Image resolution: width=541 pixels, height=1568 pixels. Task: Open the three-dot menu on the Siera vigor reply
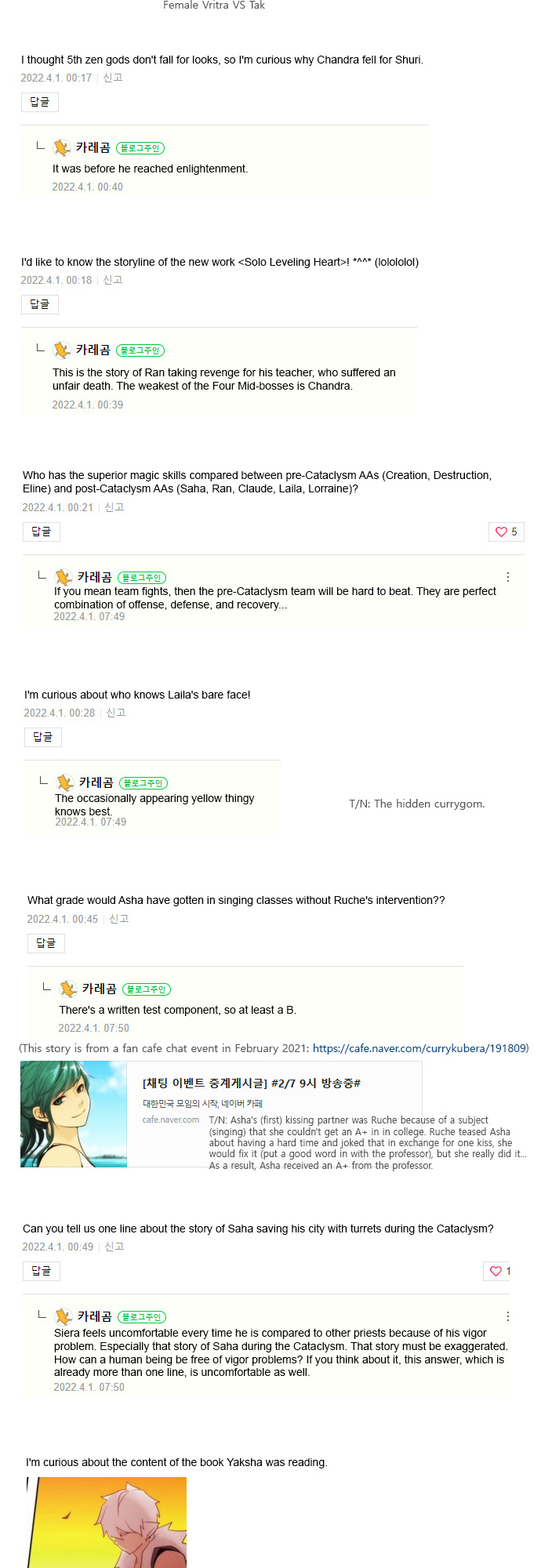508,1316
